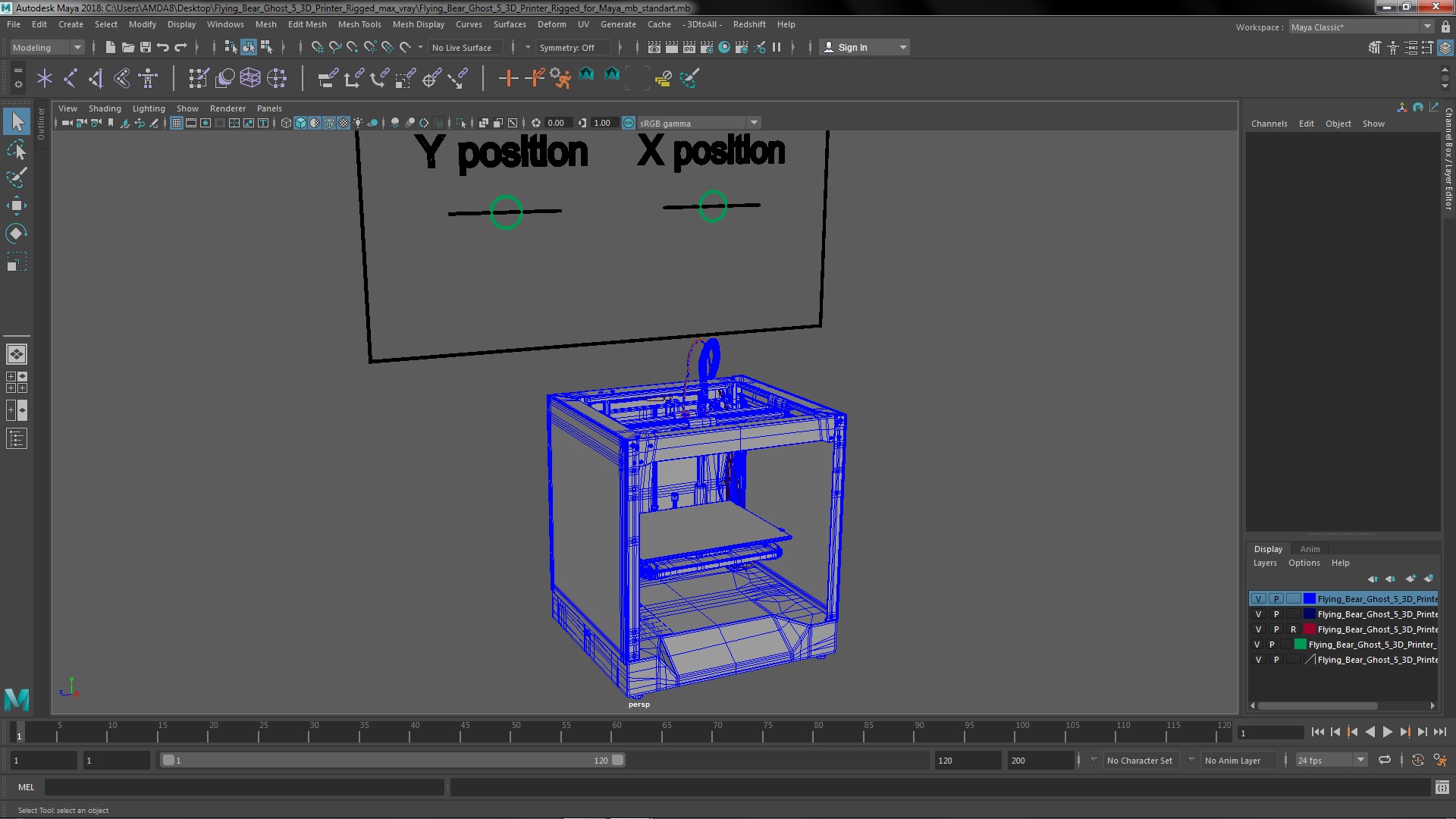The width and height of the screenshot is (1456, 819).
Task: Click the Maya logo home icon
Action: 17,698
